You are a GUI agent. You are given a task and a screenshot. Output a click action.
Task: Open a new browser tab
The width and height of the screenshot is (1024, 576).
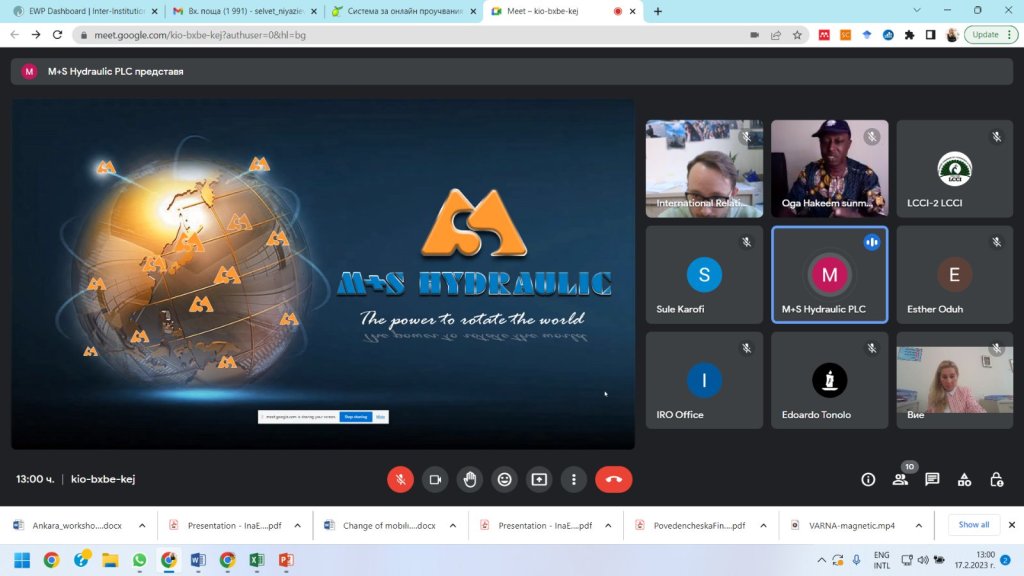[x=658, y=11]
